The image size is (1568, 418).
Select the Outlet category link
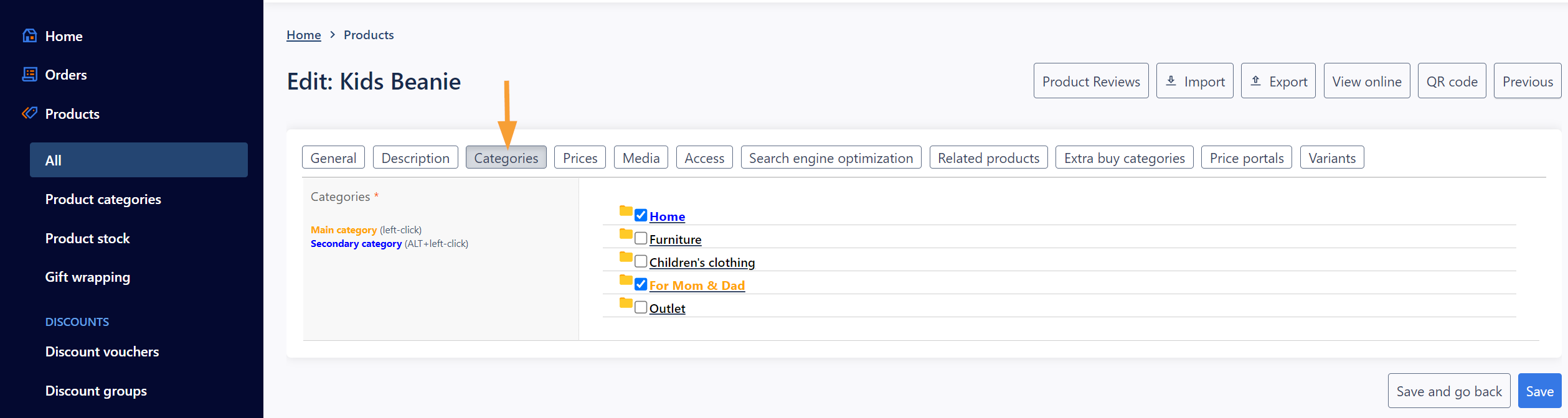coord(667,309)
